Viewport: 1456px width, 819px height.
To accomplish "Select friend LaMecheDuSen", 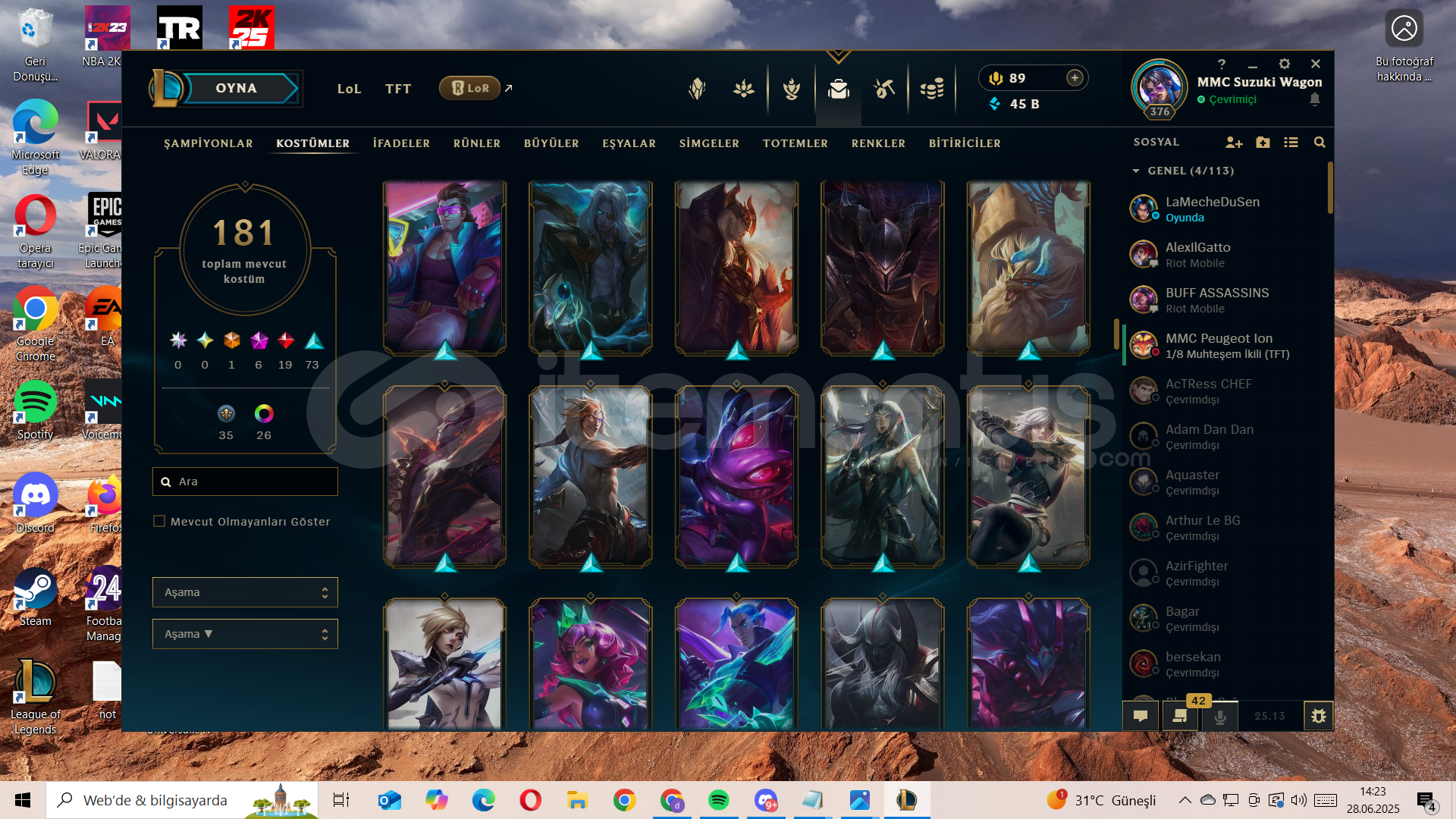I will click(x=1225, y=209).
